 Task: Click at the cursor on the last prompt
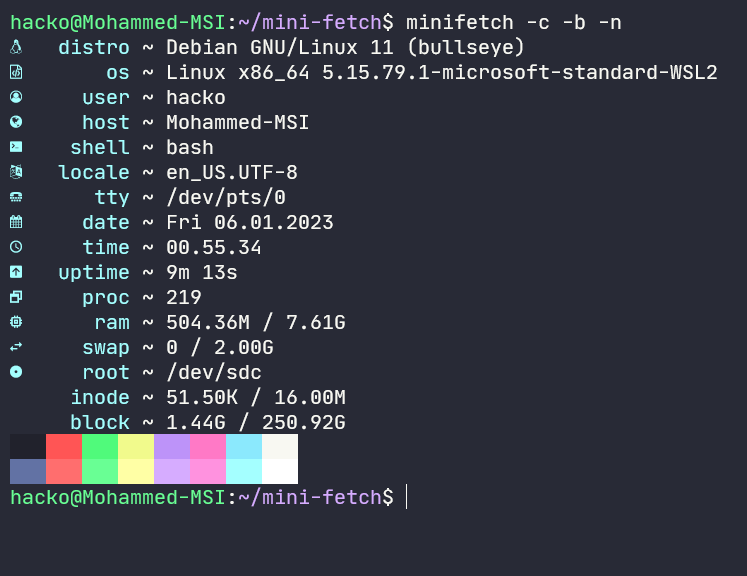[x=406, y=497]
